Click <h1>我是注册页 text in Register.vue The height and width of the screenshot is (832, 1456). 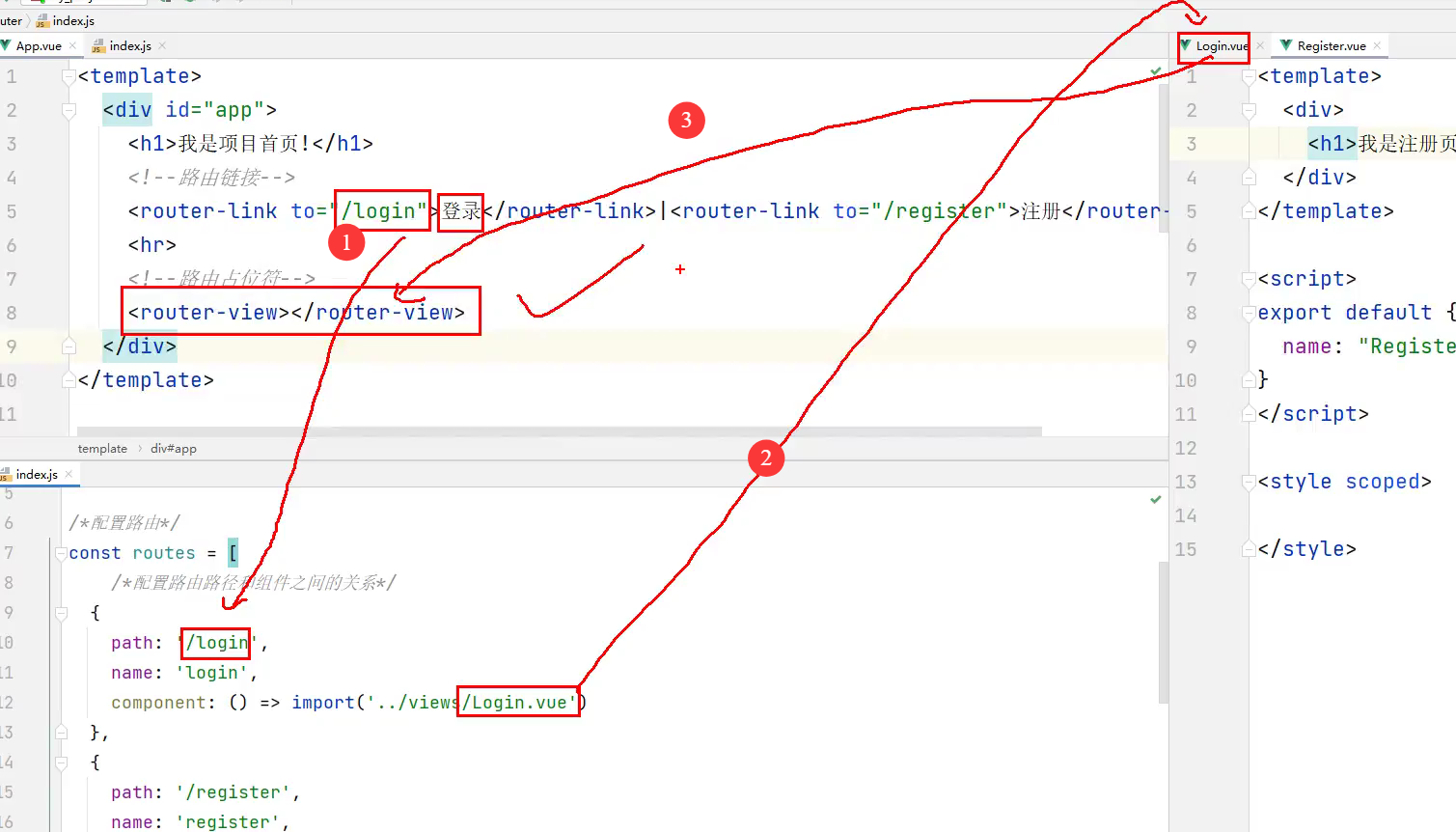click(x=1382, y=144)
